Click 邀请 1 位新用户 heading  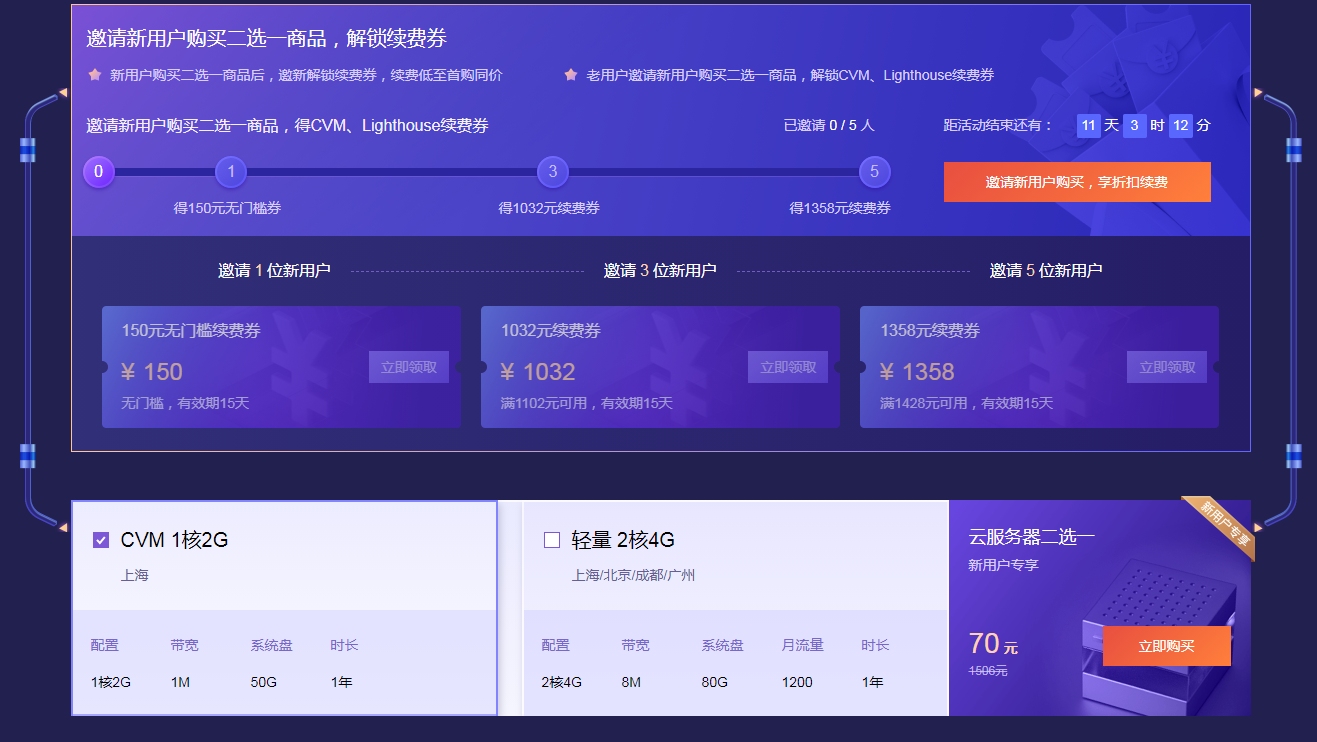274,270
